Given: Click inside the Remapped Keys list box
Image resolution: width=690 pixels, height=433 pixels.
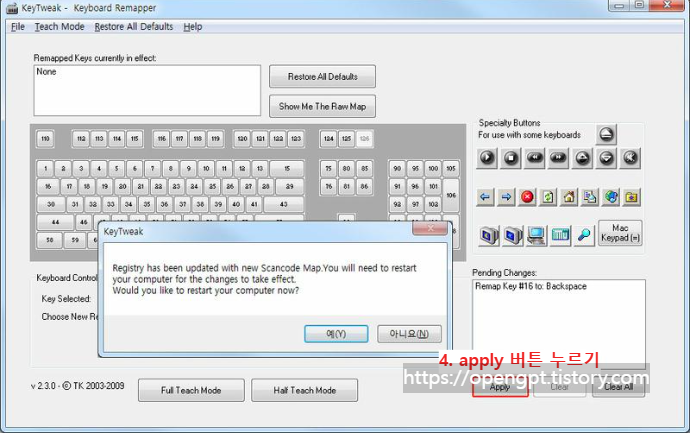Looking at the screenshot, I should [147, 91].
